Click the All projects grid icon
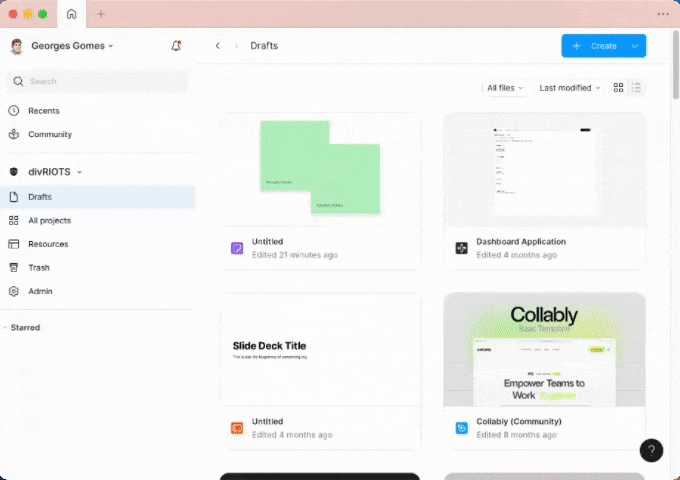Screen dimensions: 680x480 point(14,220)
